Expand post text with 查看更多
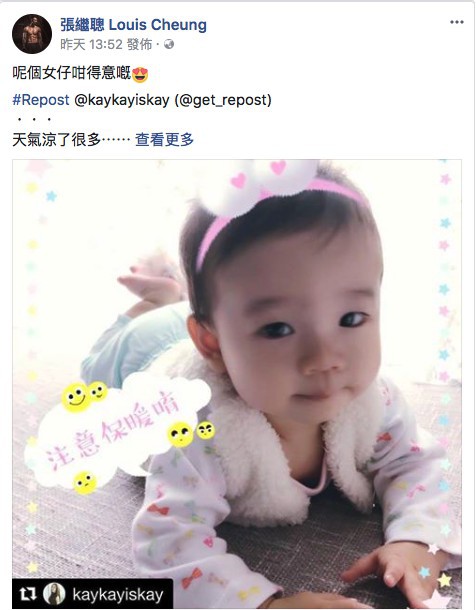This screenshot has width=476, height=610. pos(164,140)
